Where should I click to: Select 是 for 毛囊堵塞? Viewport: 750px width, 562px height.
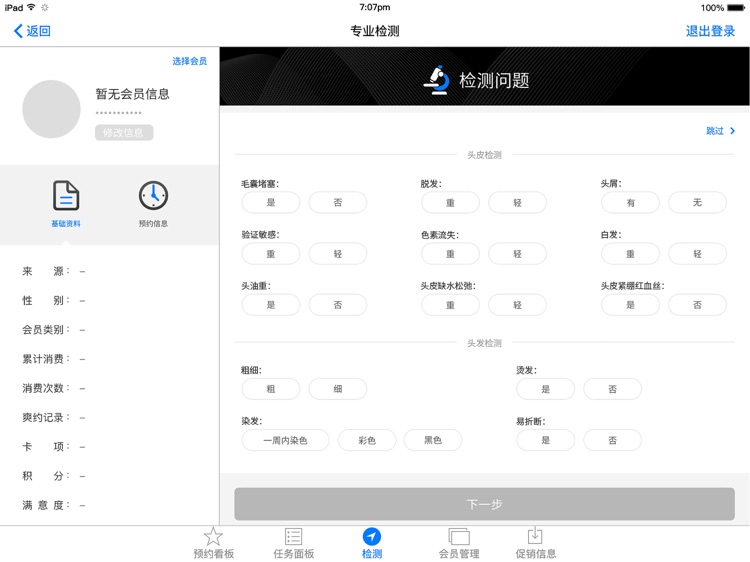[x=271, y=202]
